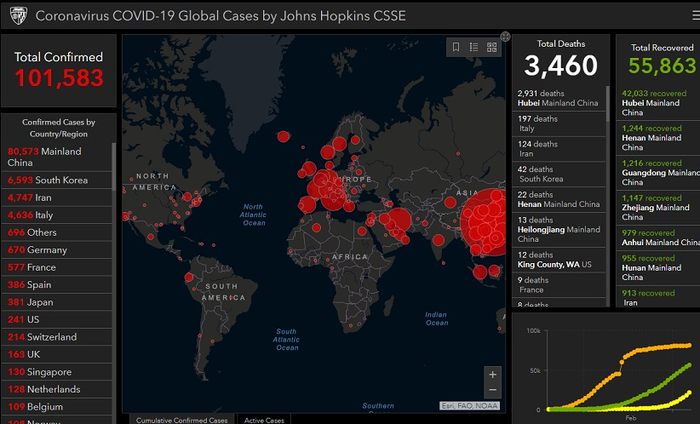
Task: Click the large red circle over China
Action: coord(485,221)
